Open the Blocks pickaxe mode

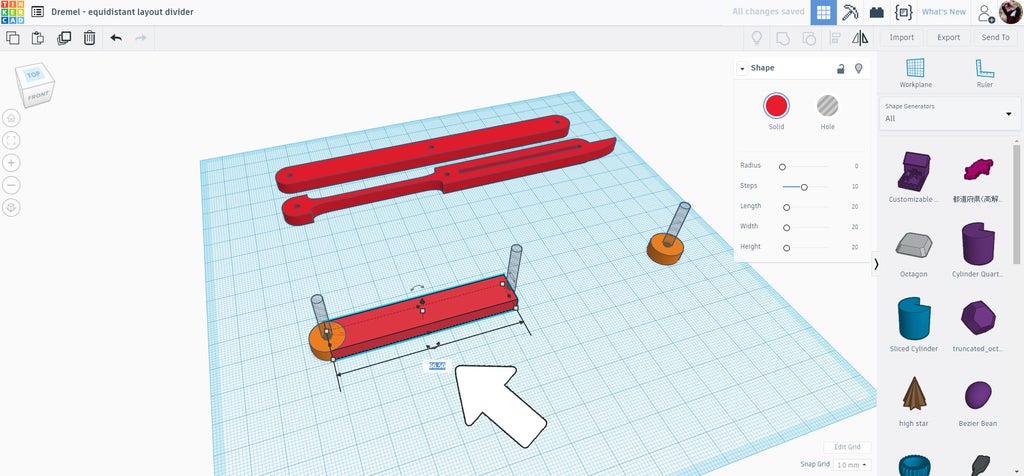point(850,12)
